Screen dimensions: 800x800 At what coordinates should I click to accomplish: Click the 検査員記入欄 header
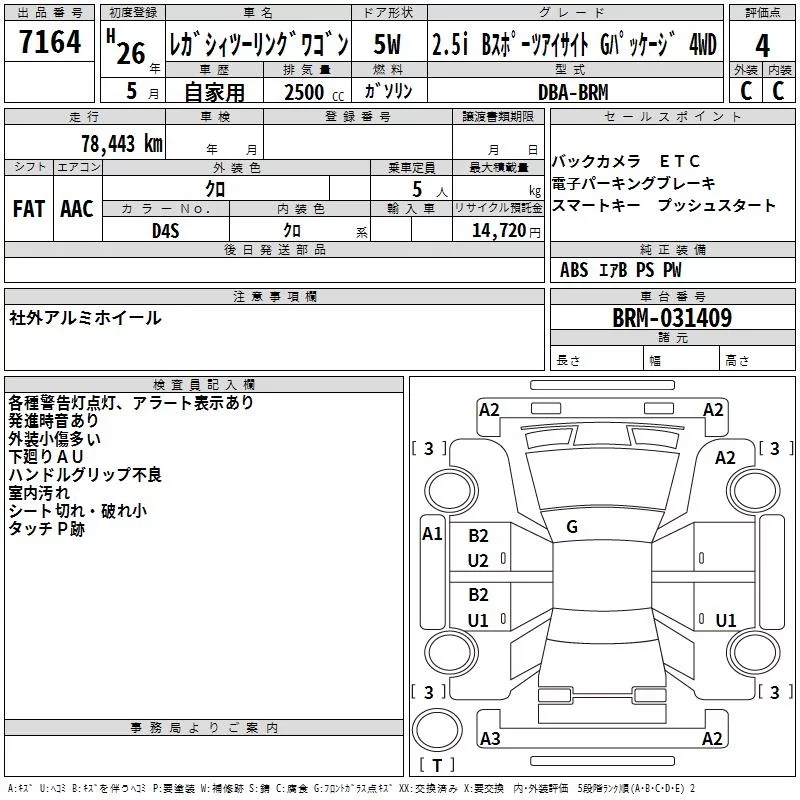coord(204,385)
